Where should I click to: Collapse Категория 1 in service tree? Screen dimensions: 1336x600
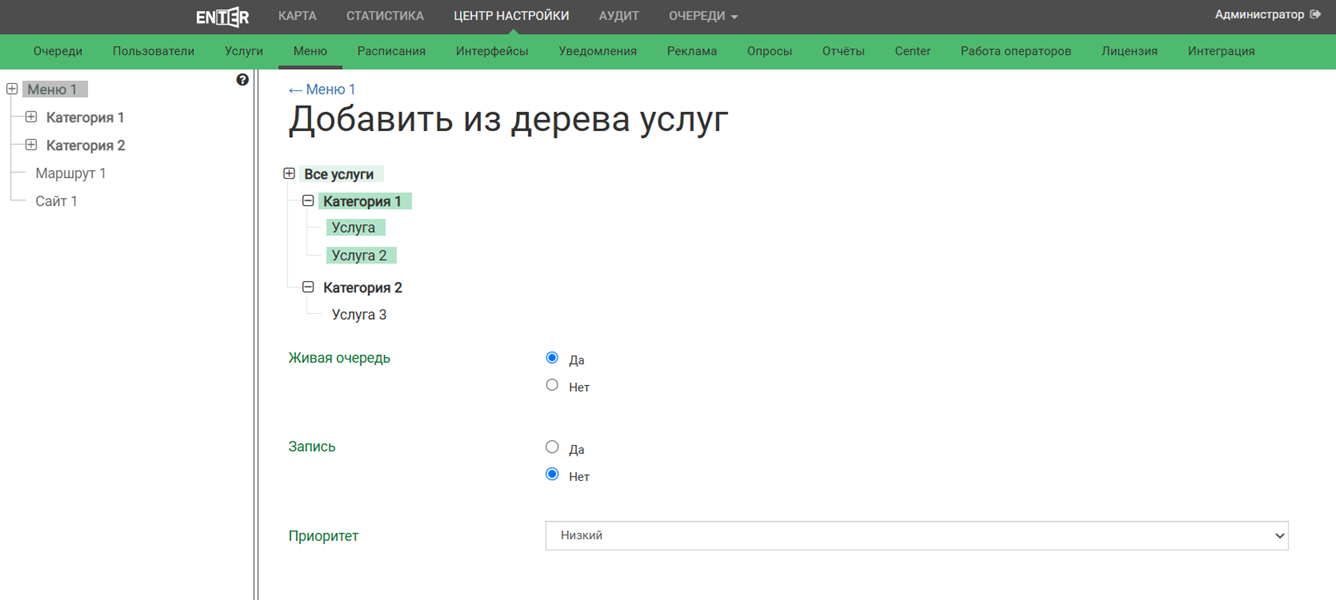tap(308, 201)
